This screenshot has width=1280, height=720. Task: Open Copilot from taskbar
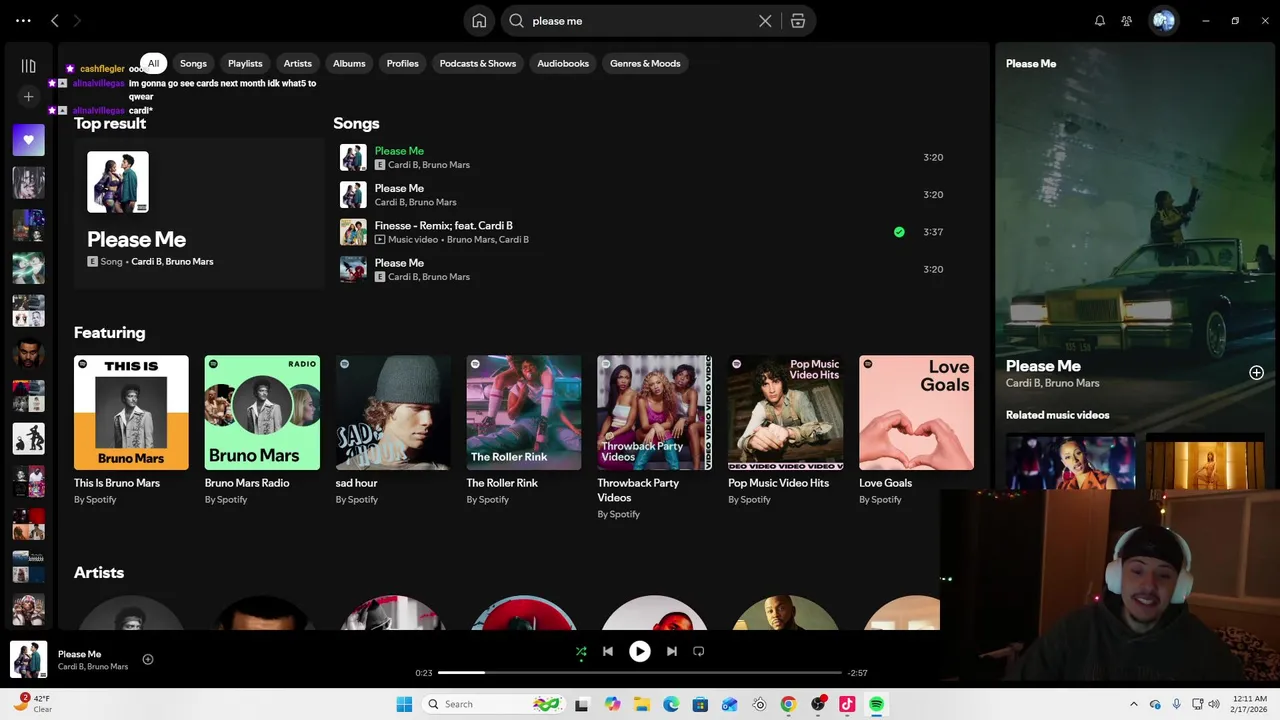(612, 704)
